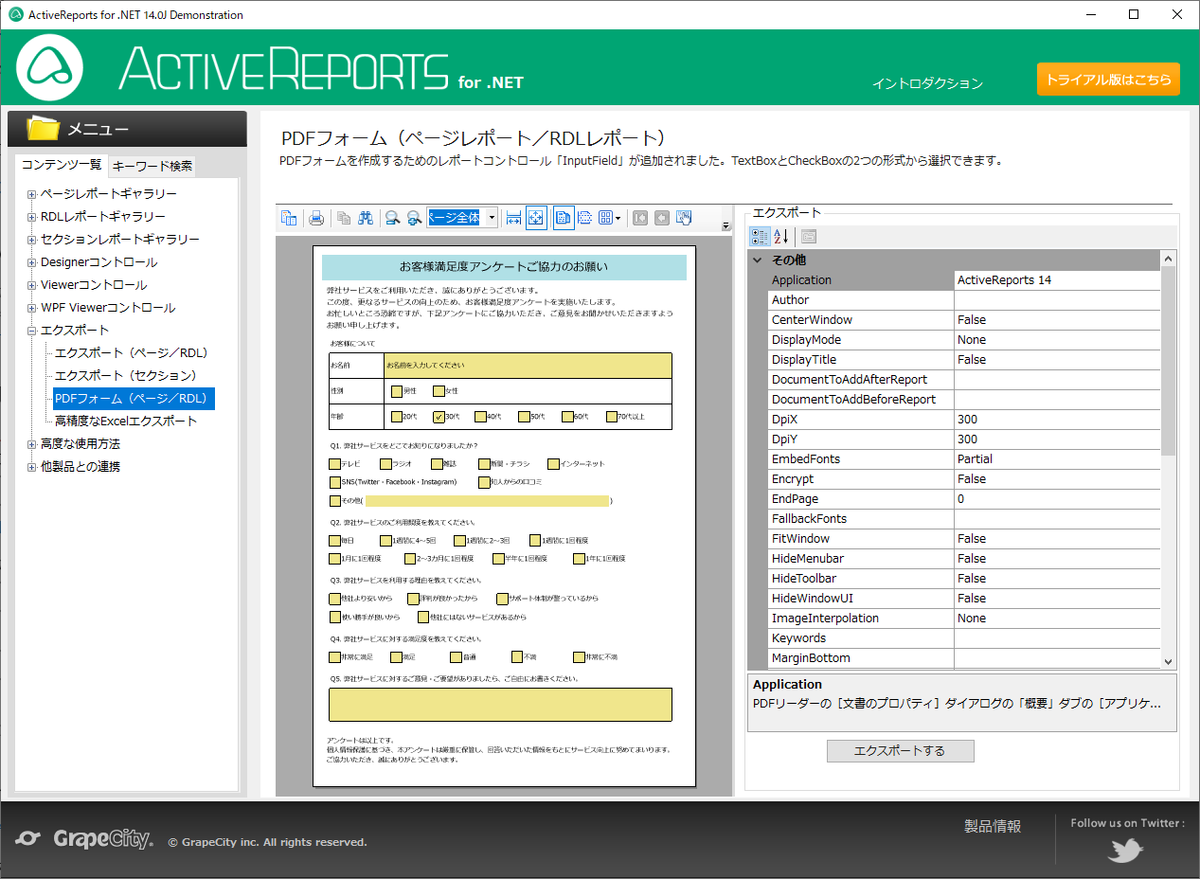
Task: Check the 男性 checkbox in form
Action: [x=397, y=391]
